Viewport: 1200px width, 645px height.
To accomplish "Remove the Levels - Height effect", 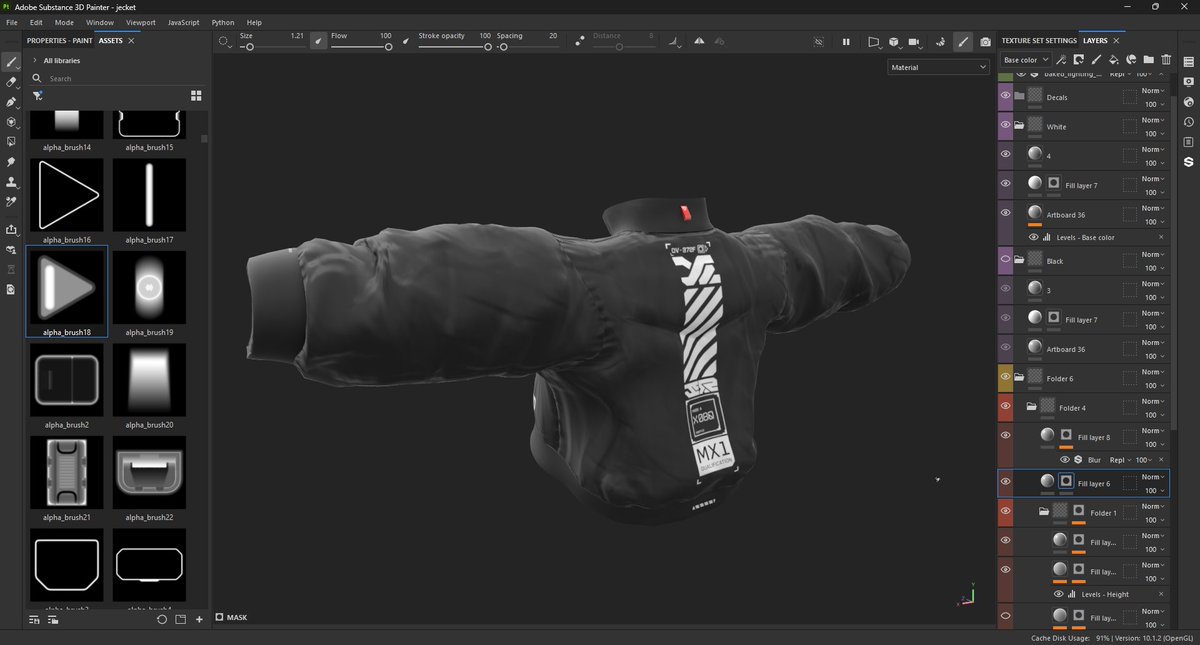I will pos(1161,594).
